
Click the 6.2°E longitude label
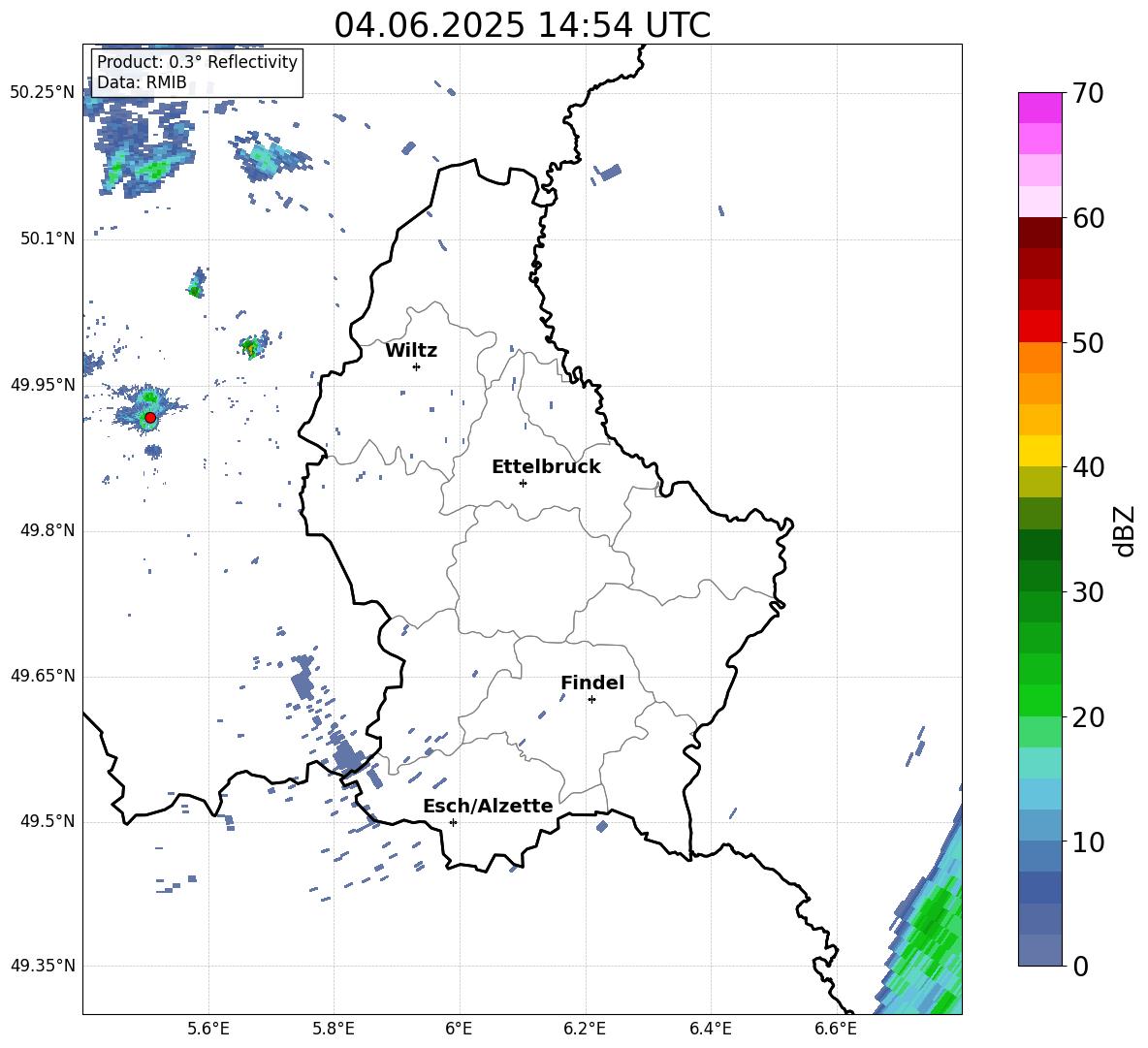[x=585, y=1029]
